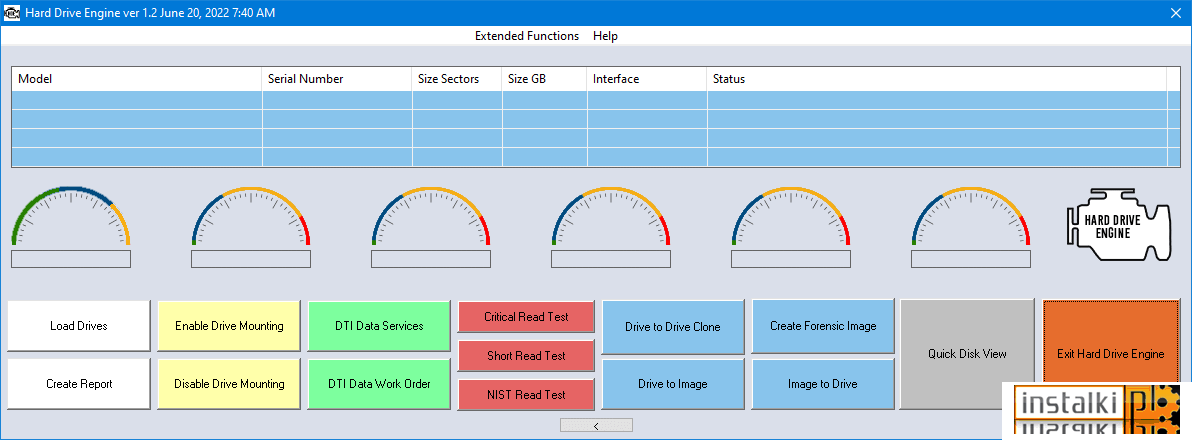
Task: Start a Drive to Drive Clone
Action: 673,327
